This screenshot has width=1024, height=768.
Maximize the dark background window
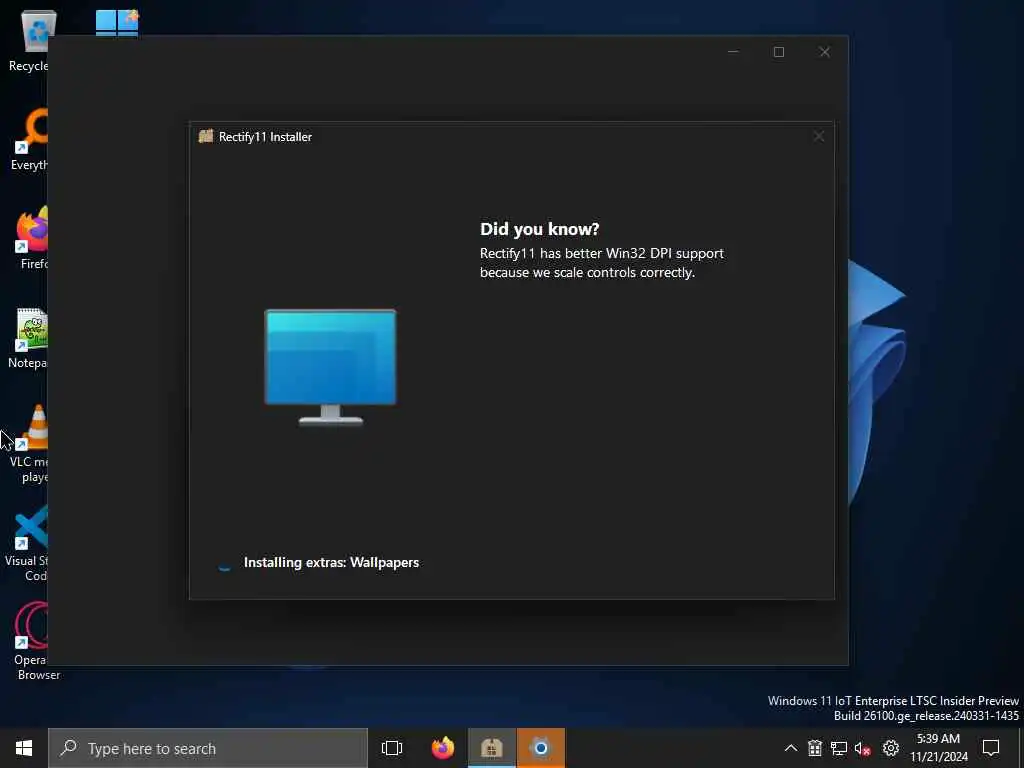click(x=778, y=52)
